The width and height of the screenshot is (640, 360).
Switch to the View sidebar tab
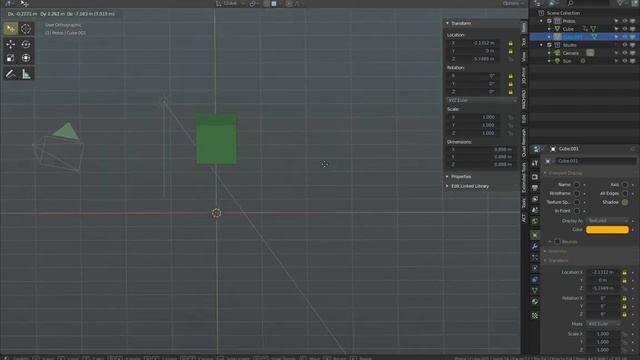pos(524,57)
